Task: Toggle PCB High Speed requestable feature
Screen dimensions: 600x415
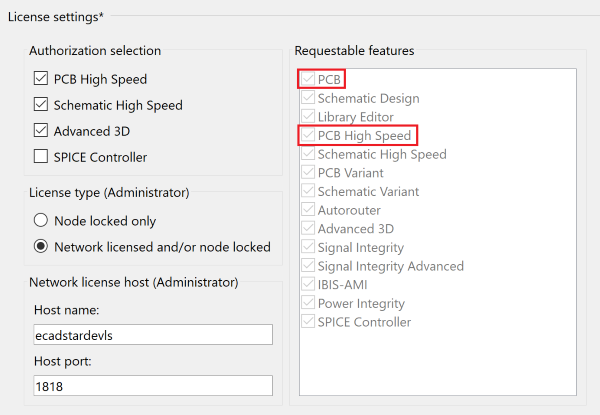Action: [307, 136]
